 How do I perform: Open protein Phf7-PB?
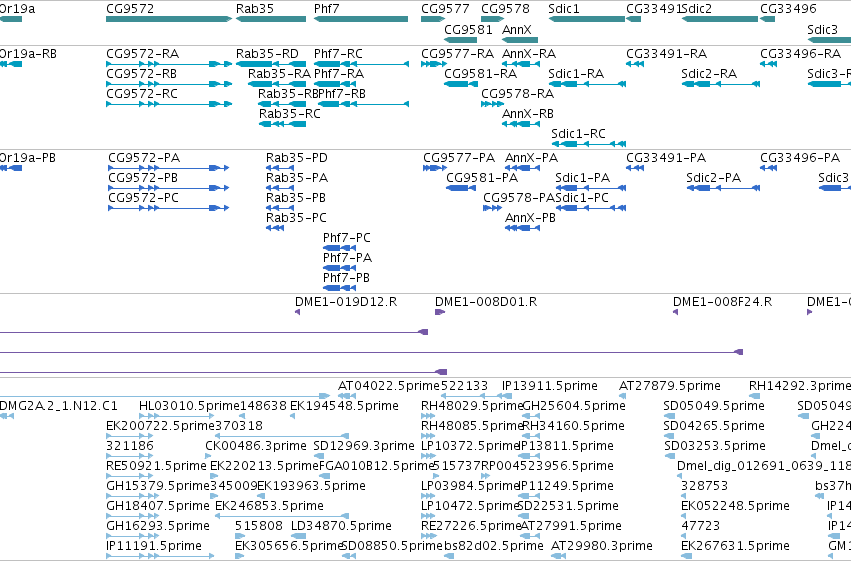click(x=346, y=278)
